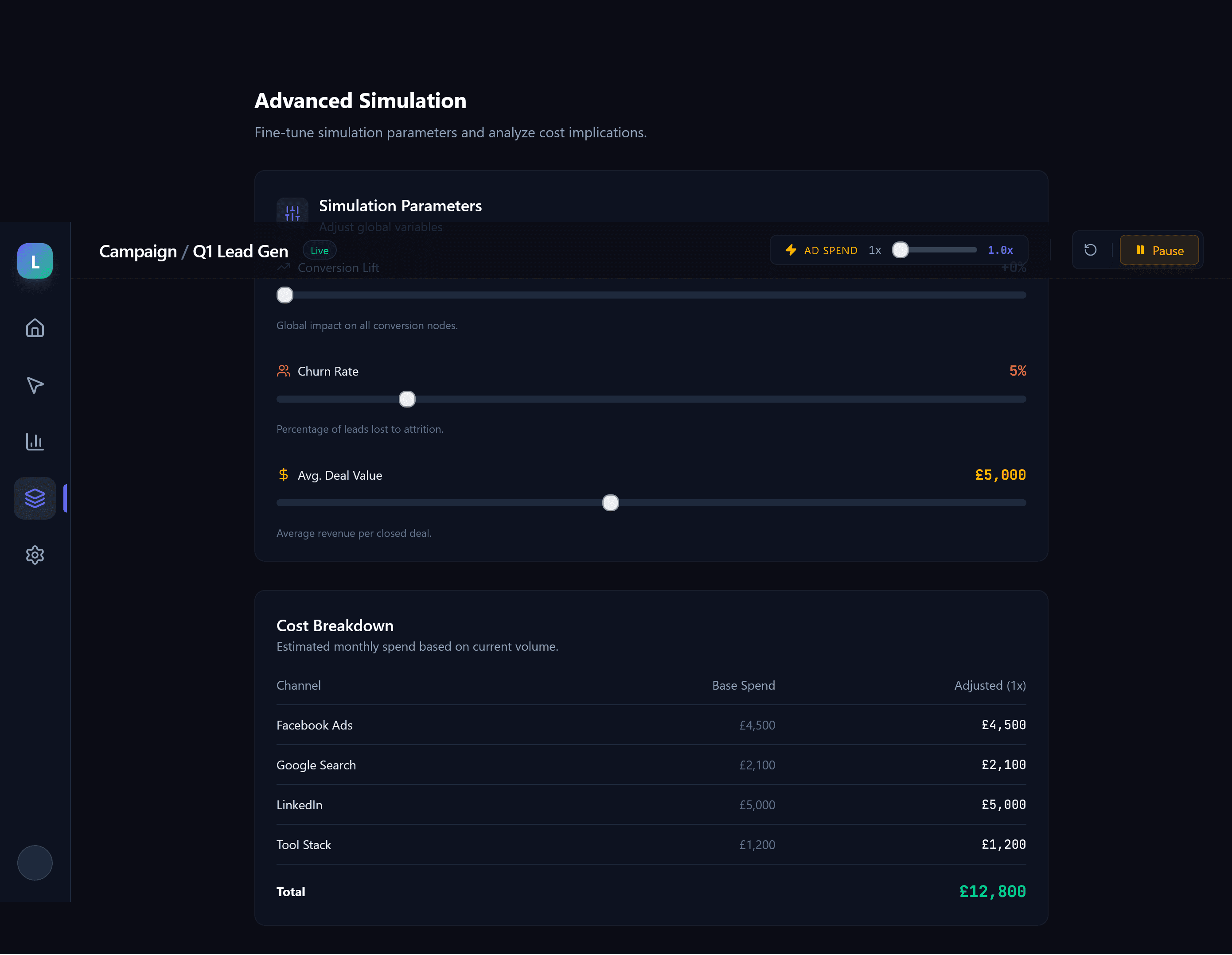Screen dimensions: 1232x955
Task: Click the Adjusted (1x) column header
Action: point(990,686)
